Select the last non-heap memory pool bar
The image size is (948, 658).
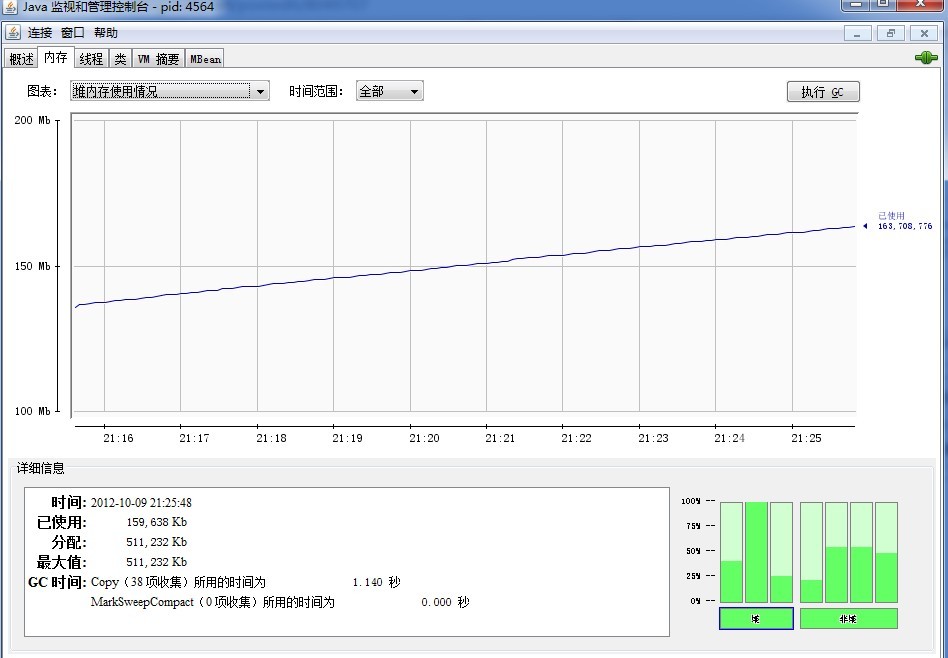[886, 551]
